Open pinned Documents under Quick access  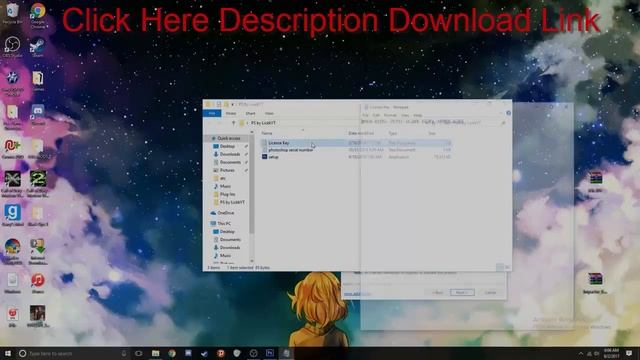click(x=230, y=162)
